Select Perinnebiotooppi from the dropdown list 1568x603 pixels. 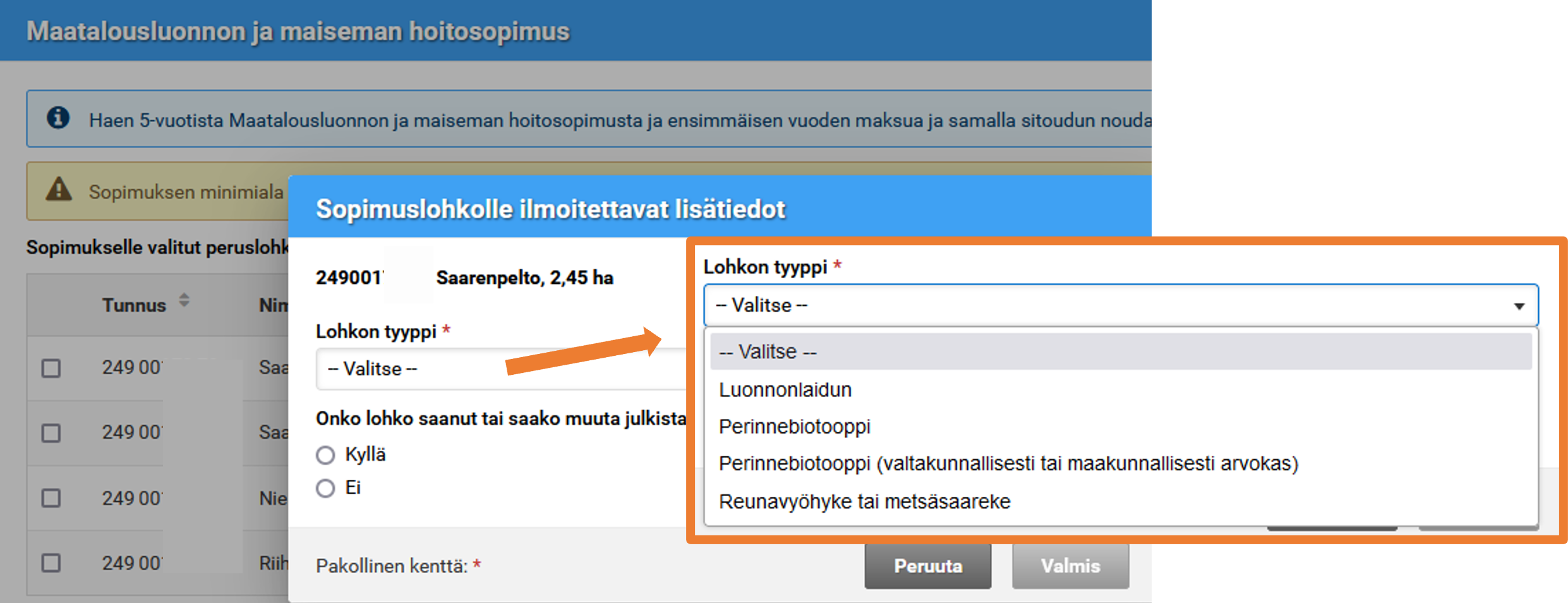795,427
